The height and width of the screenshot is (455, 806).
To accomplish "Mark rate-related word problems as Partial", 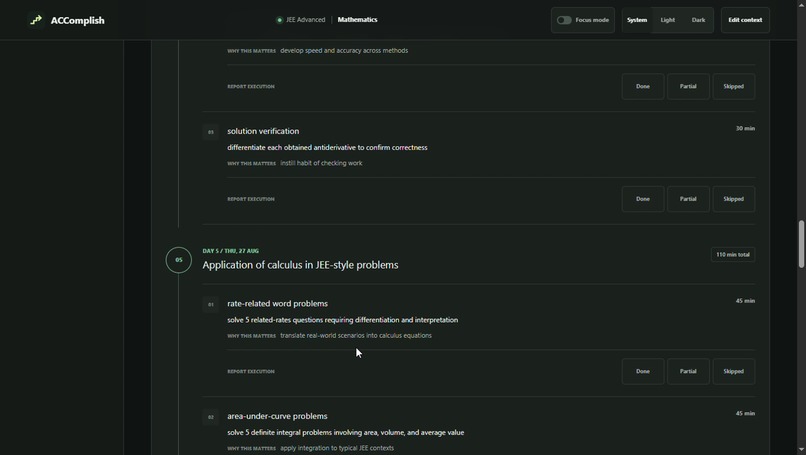I will pyautogui.click(x=688, y=371).
